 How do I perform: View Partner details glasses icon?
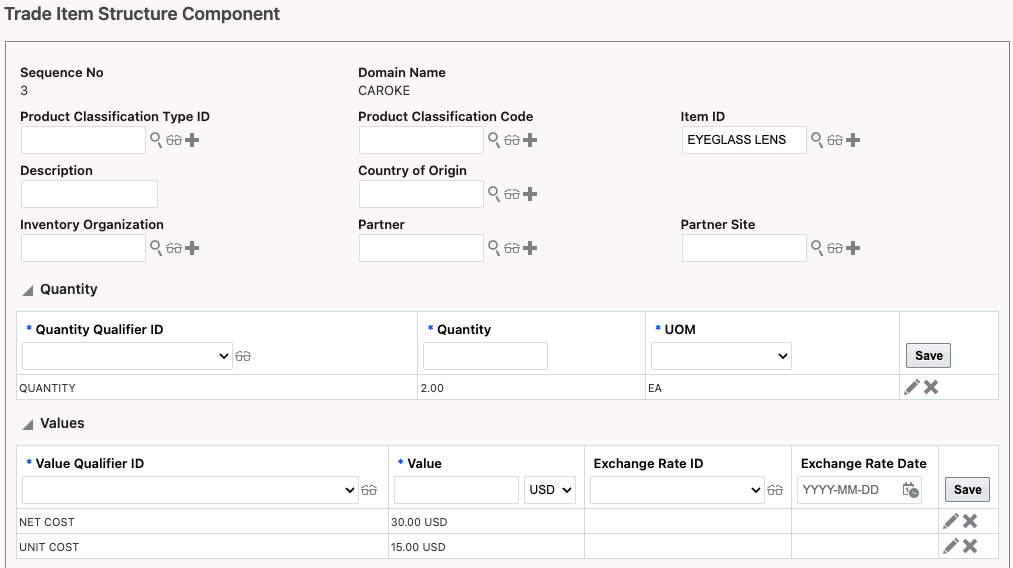512,248
